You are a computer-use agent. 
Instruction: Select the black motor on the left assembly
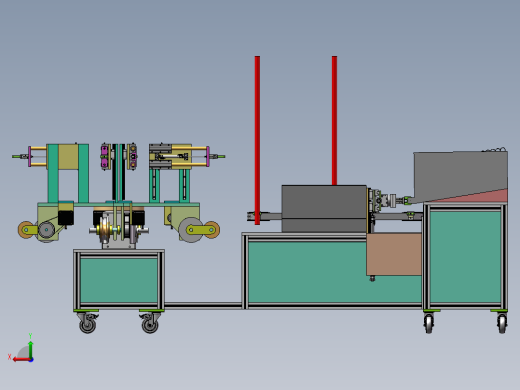66,218
